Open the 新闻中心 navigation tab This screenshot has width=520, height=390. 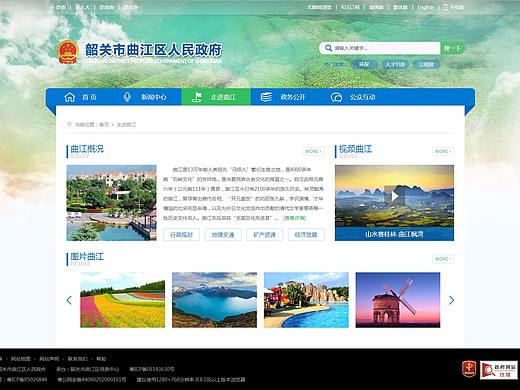pos(147,97)
